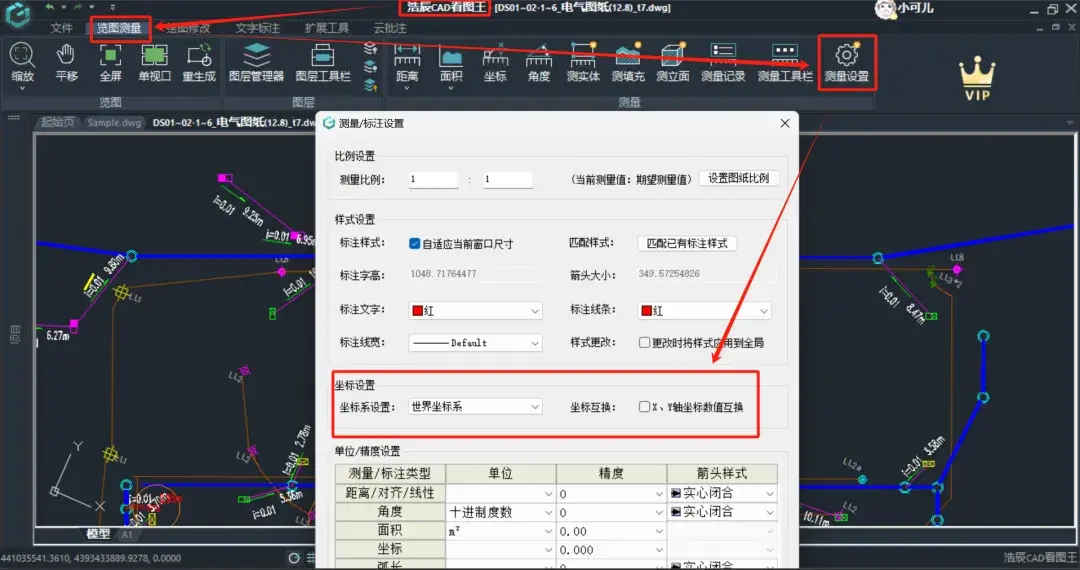Viewport: 1080px width, 570px height.
Task: Click the 箭头样式 table column header
Action: click(x=722, y=474)
